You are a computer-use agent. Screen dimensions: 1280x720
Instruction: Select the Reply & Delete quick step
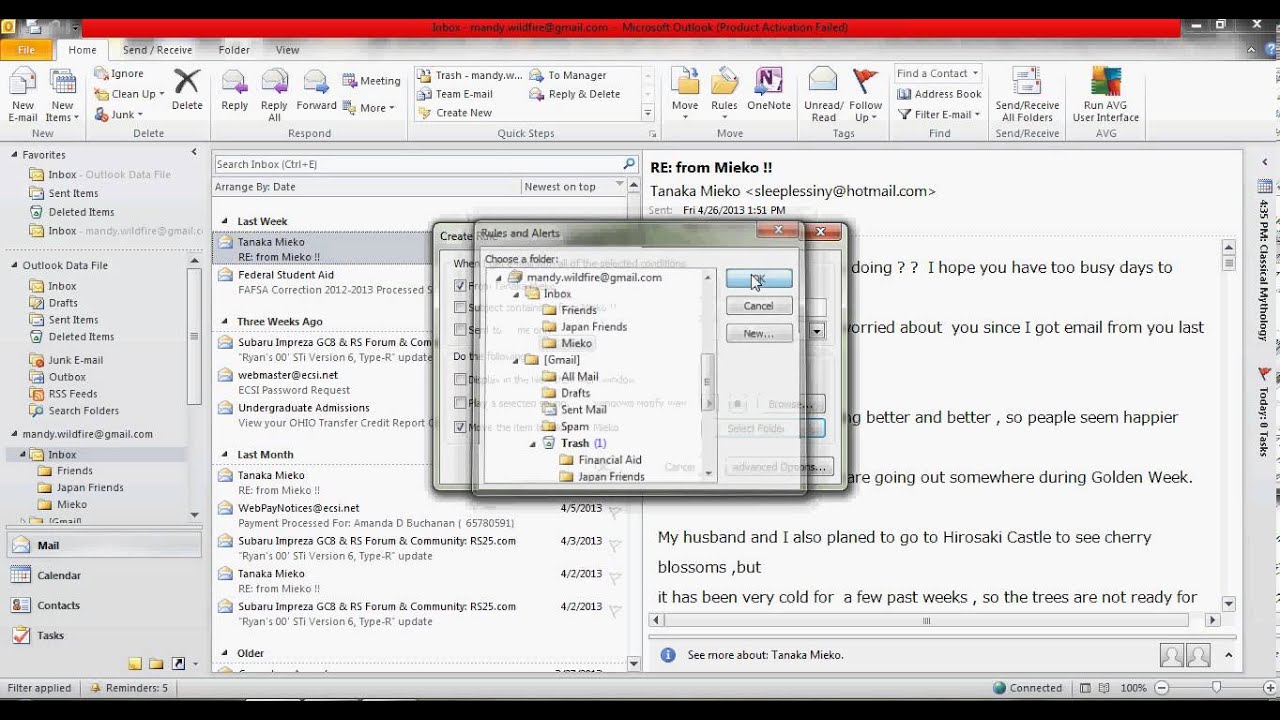pyautogui.click(x=575, y=94)
